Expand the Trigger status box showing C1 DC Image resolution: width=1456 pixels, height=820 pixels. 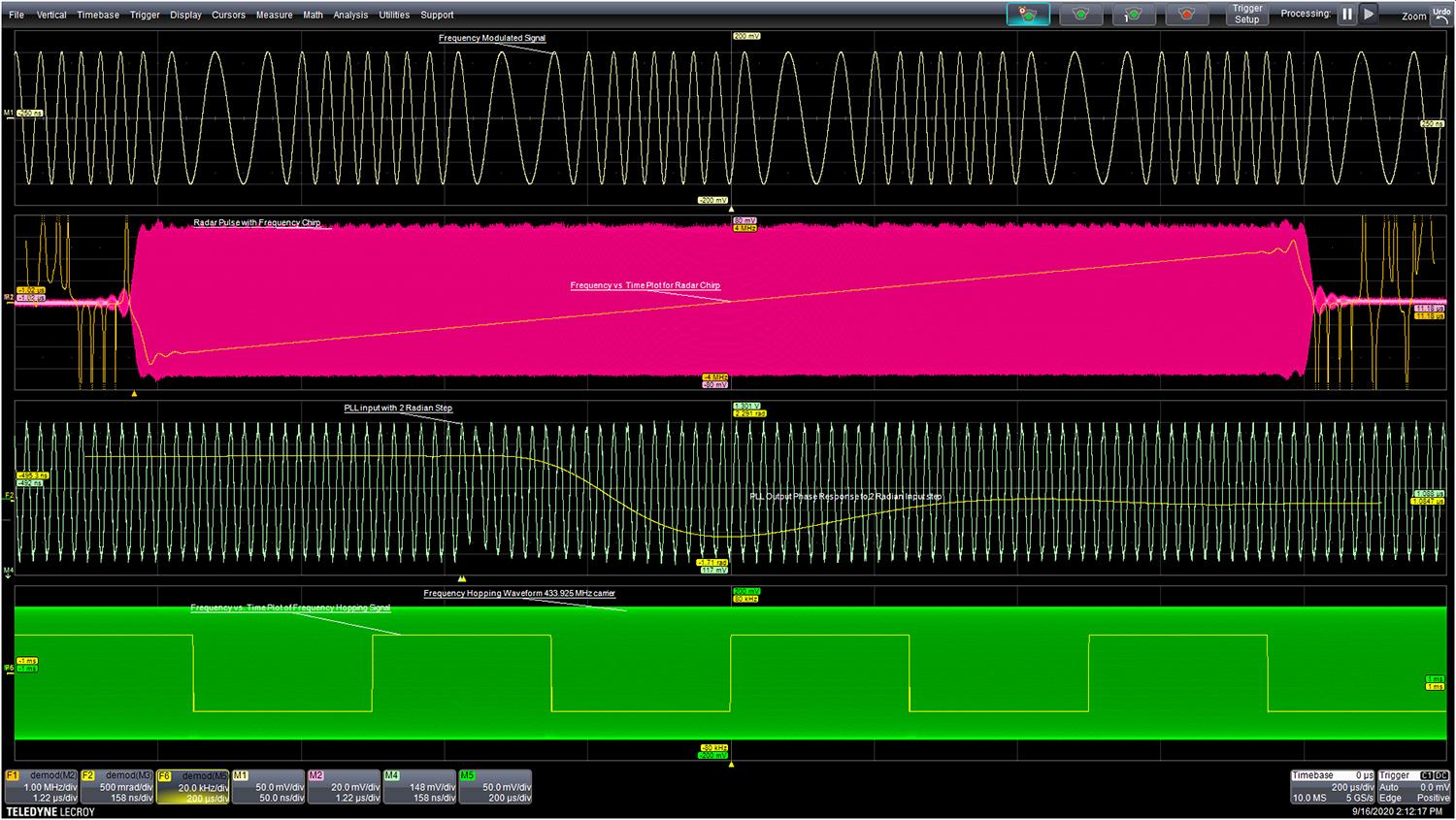tap(1412, 786)
